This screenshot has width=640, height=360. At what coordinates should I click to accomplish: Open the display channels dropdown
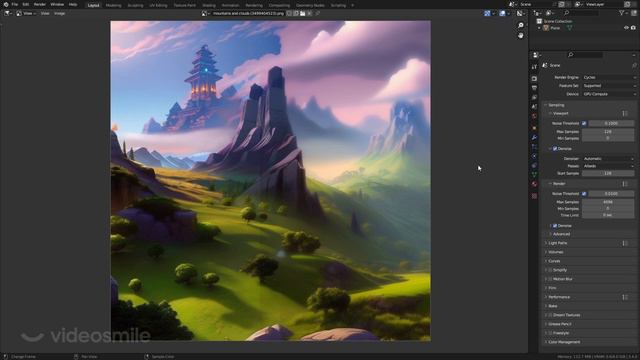521,13
